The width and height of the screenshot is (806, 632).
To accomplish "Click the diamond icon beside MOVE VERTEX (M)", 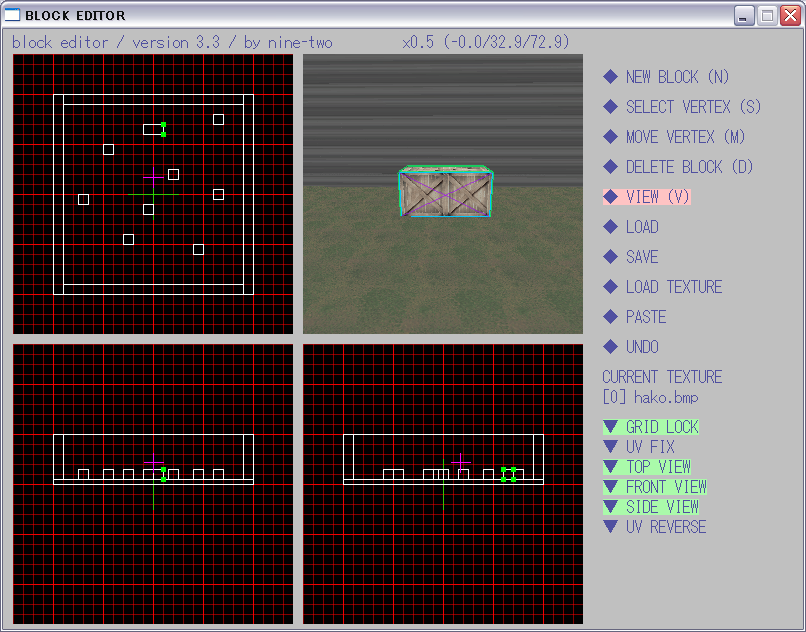I will pos(610,137).
